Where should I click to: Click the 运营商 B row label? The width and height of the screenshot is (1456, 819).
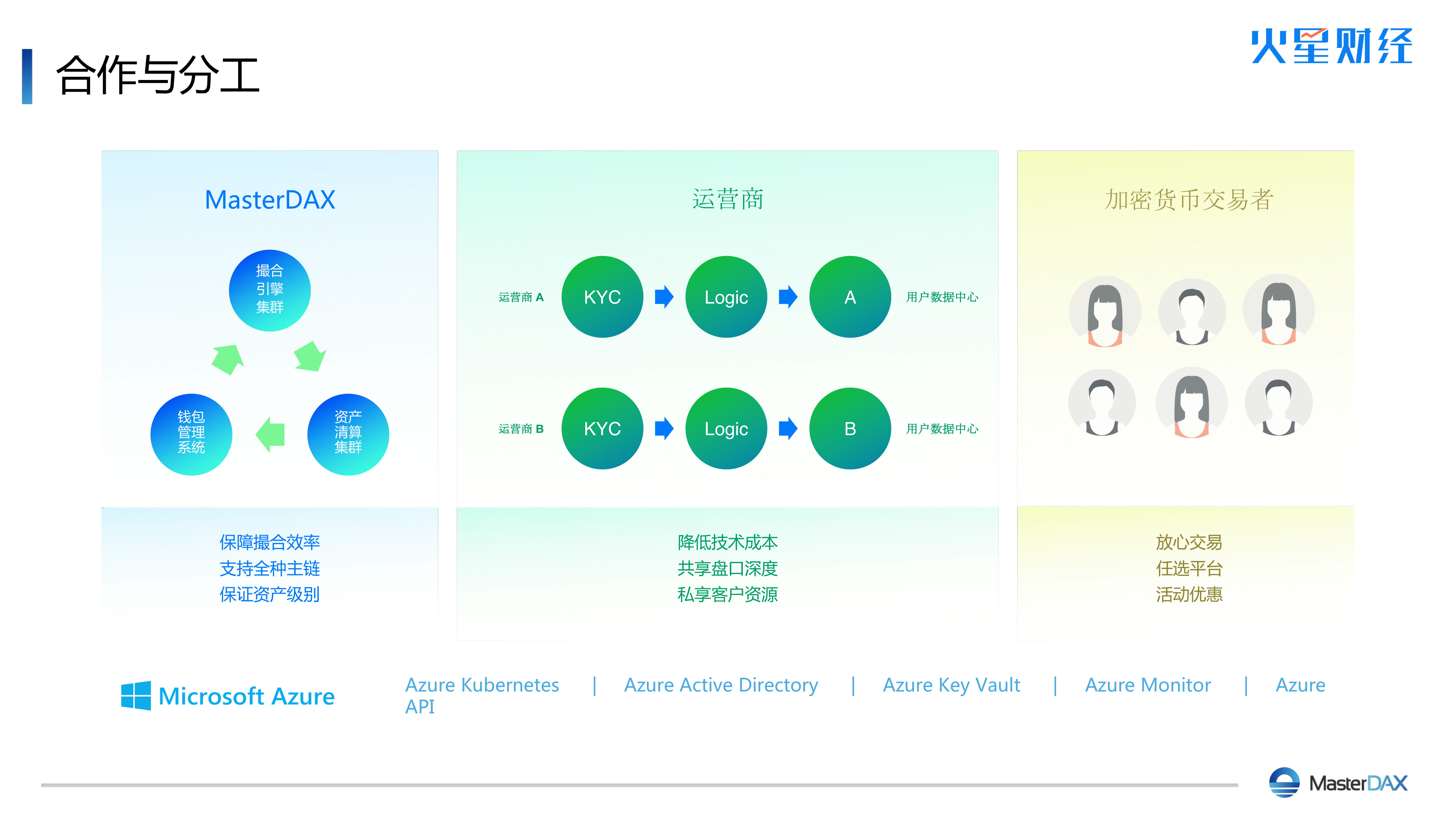[521, 428]
